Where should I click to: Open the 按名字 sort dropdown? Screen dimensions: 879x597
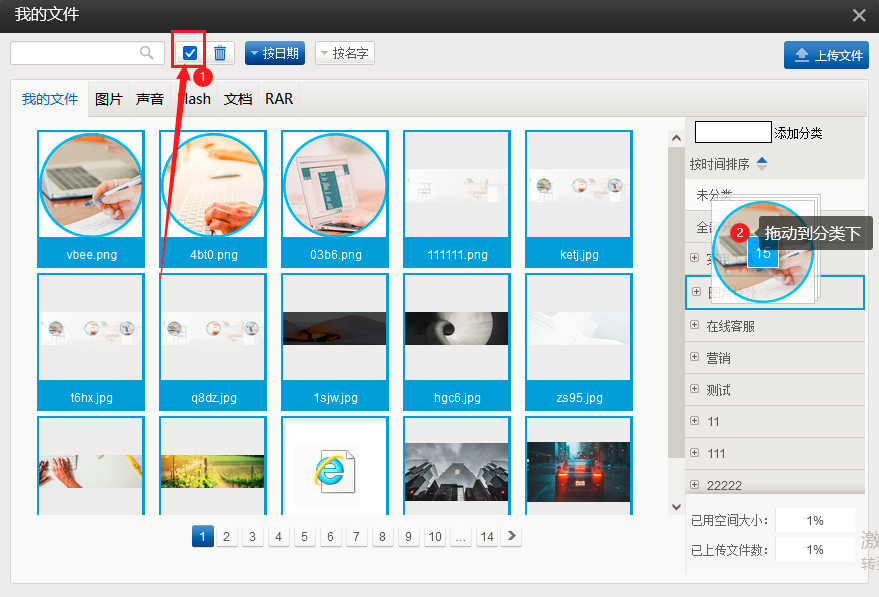click(x=345, y=53)
